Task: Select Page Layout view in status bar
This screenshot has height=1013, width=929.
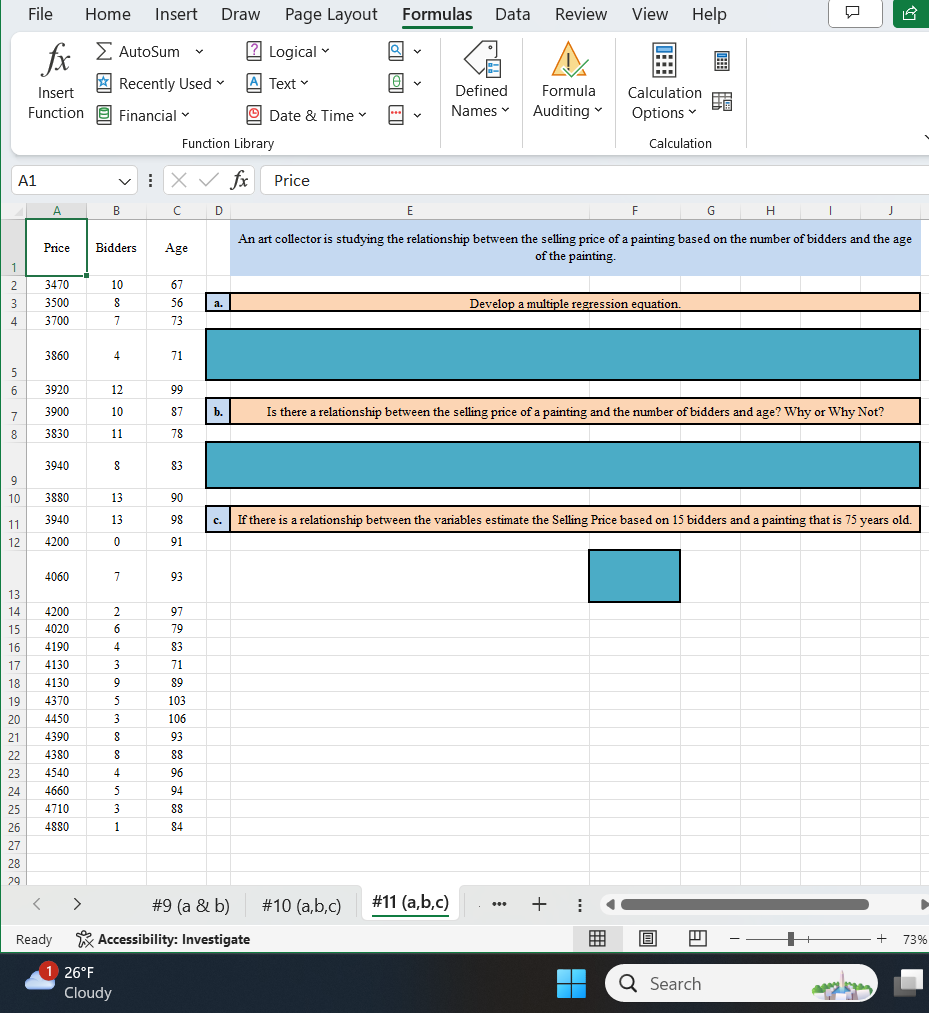Action: click(x=647, y=938)
